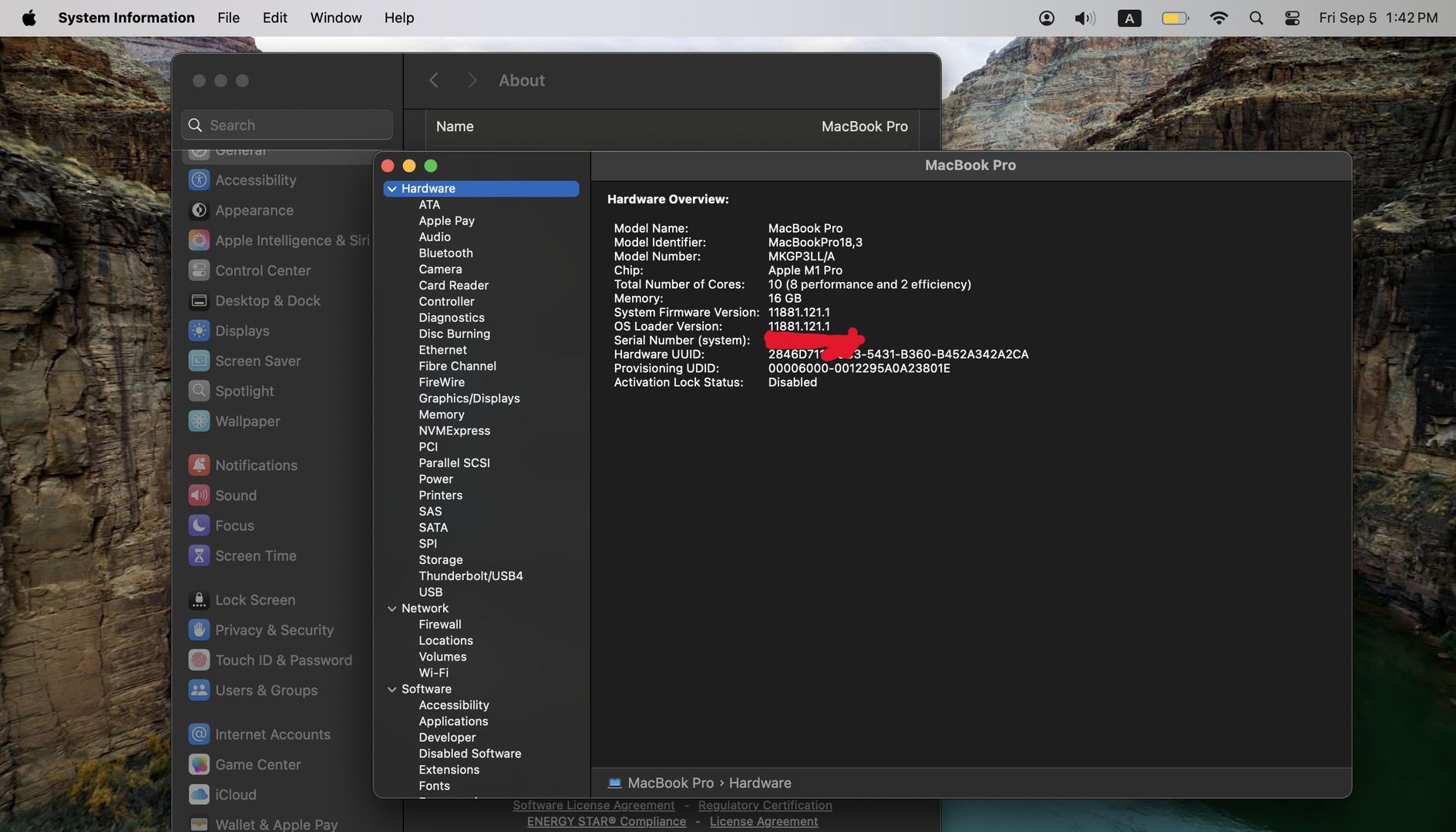
Task: Collapse the Software tree section
Action: (392, 689)
